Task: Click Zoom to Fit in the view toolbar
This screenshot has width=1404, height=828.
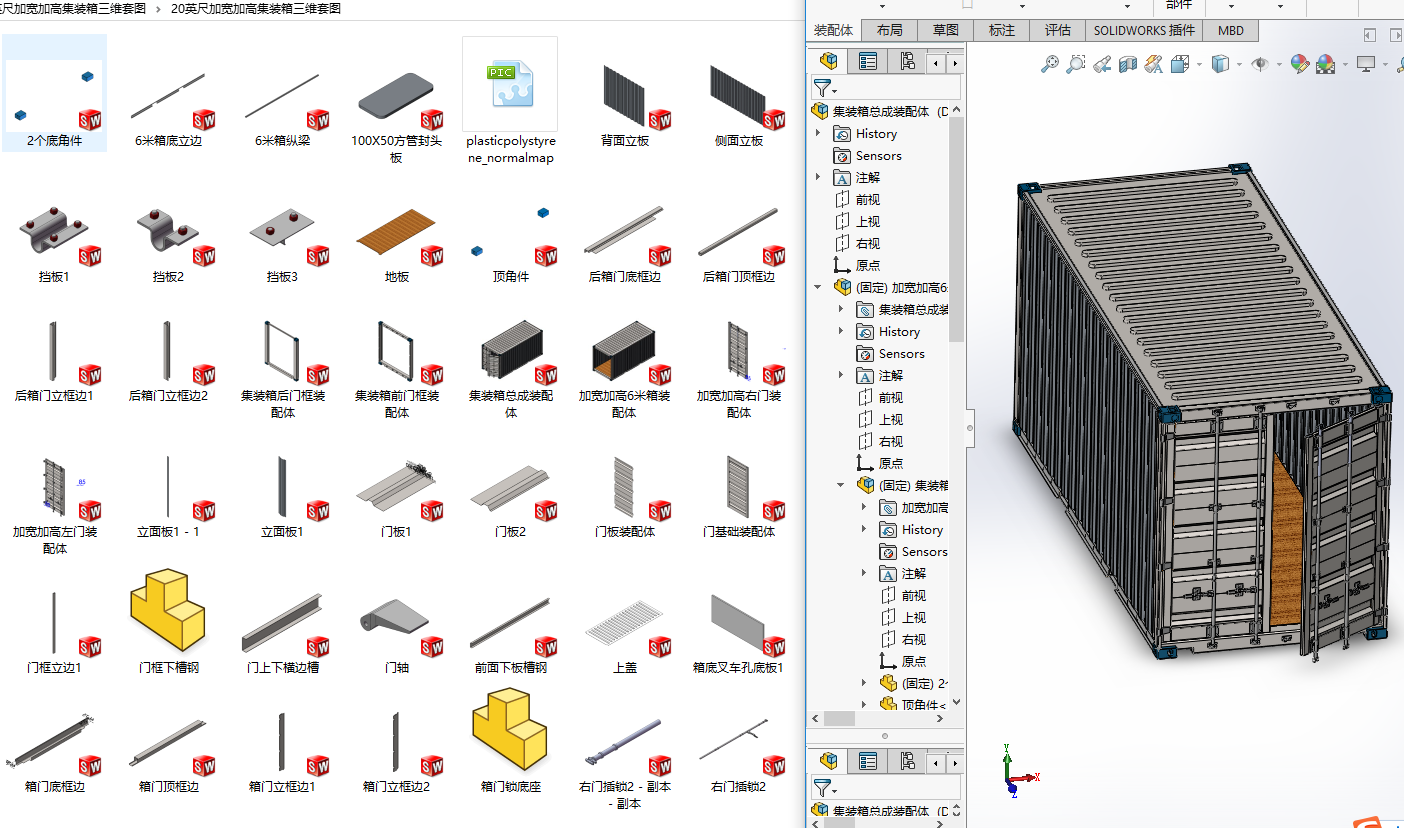Action: coord(1050,64)
